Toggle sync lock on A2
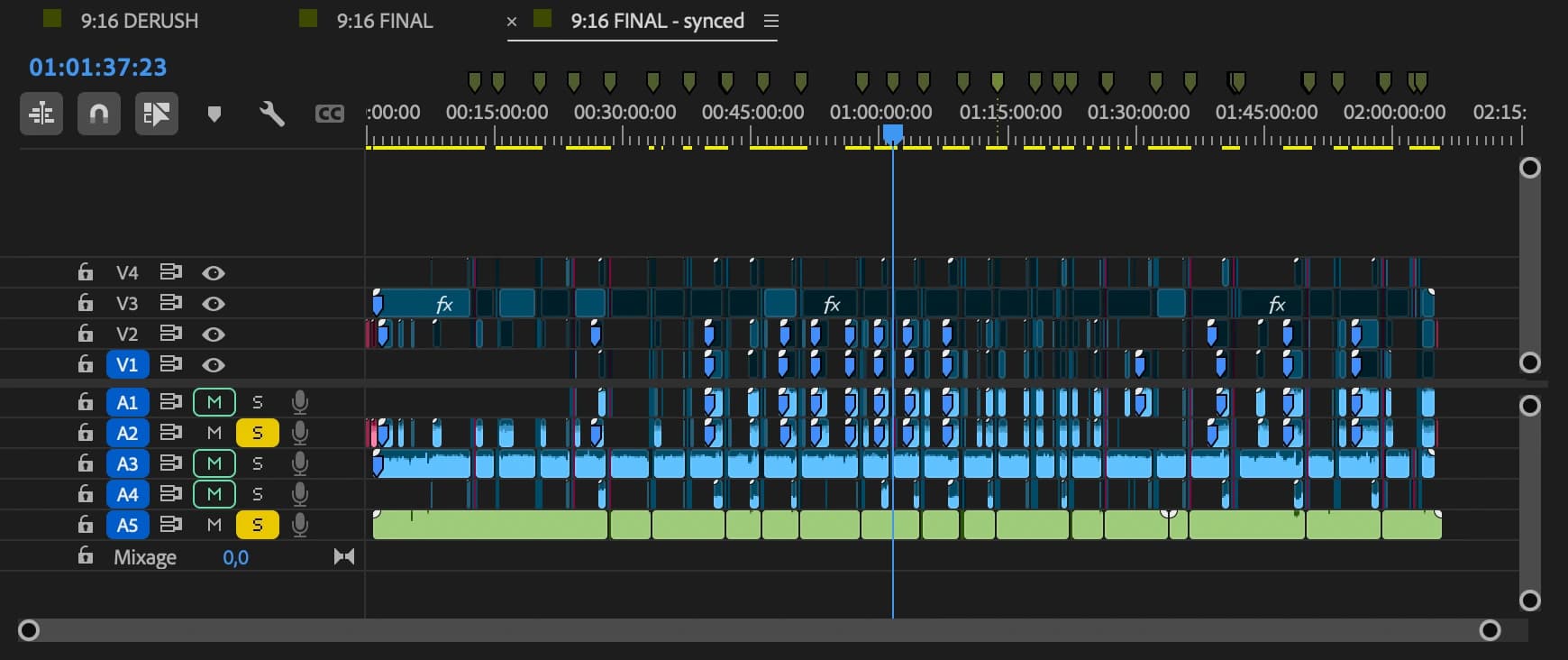This screenshot has height=660, width=1568. [x=170, y=433]
